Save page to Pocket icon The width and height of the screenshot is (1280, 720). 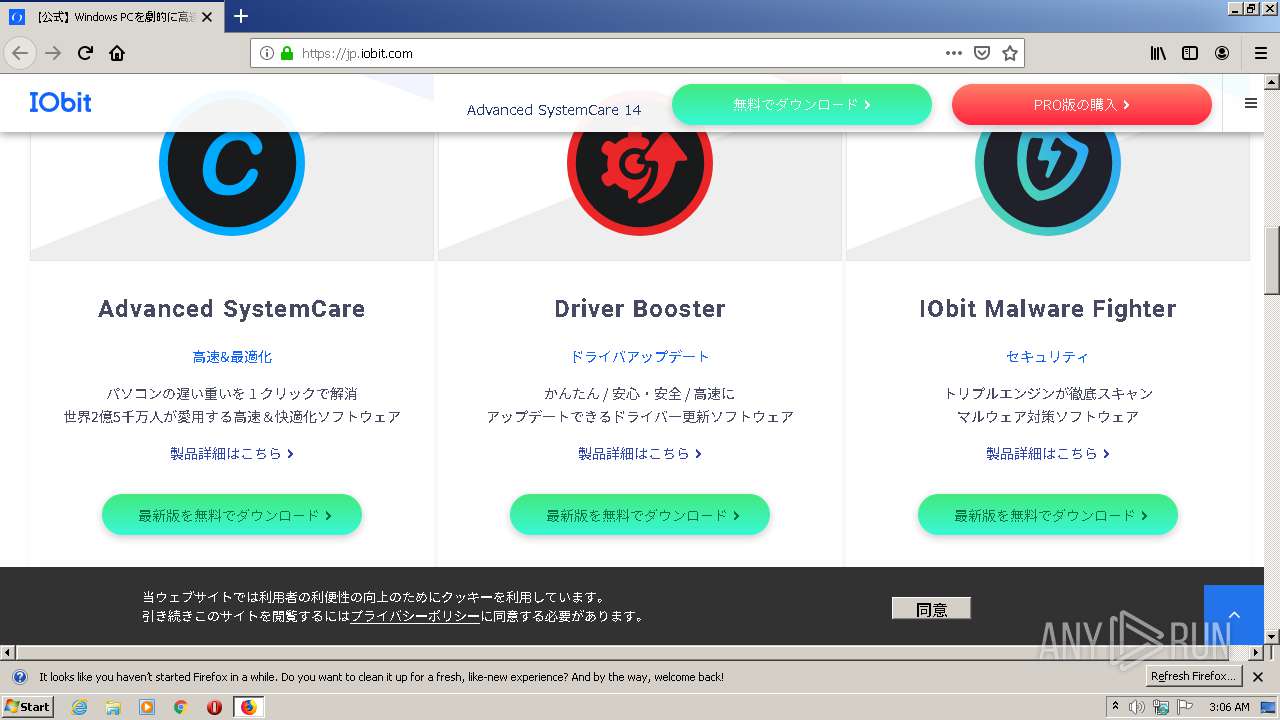pos(982,53)
